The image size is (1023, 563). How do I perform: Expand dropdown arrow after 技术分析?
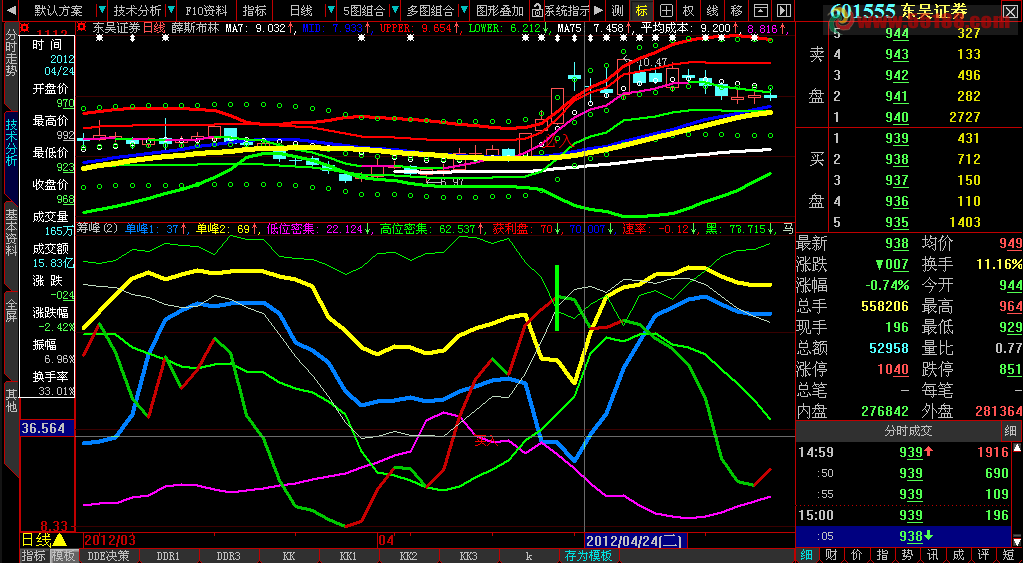pyautogui.click(x=171, y=10)
